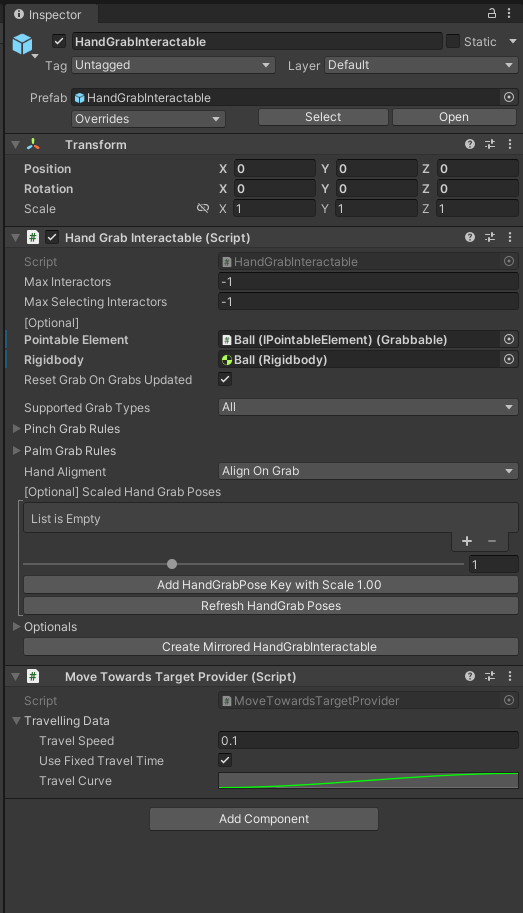Expand the Pinch Grab Rules foldout
The width and height of the screenshot is (523, 913).
click(x=16, y=429)
